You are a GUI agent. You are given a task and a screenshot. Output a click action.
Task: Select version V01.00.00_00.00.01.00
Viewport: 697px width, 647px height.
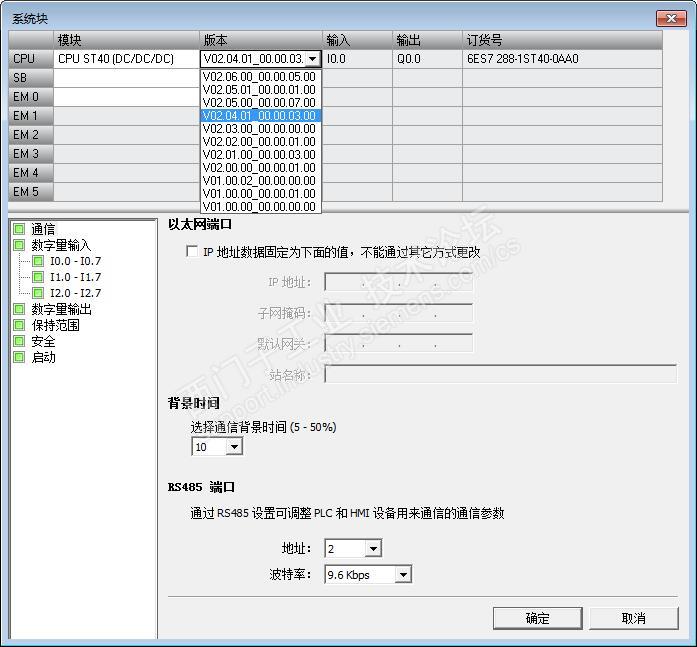click(x=260, y=194)
